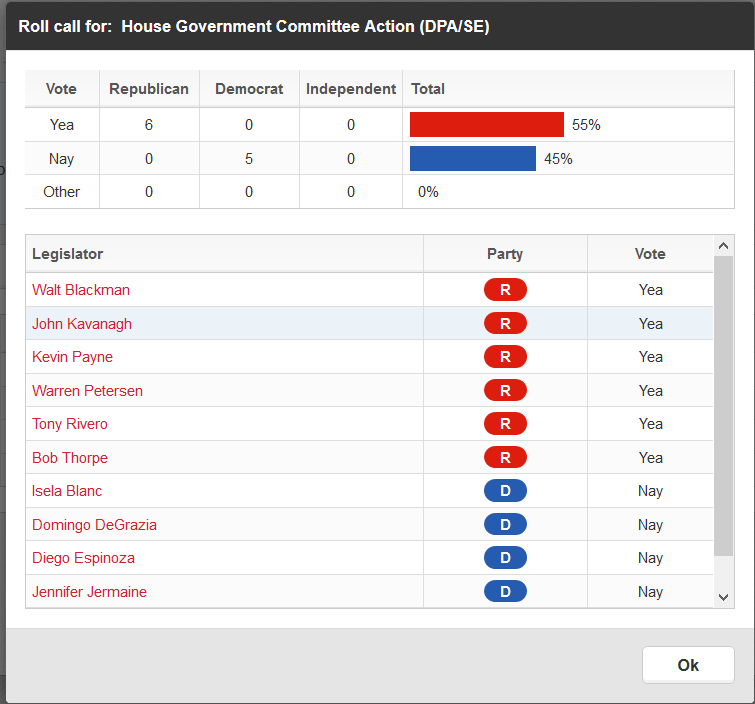755x704 pixels.
Task: Click the Other row label in summary
Action: pos(62,192)
